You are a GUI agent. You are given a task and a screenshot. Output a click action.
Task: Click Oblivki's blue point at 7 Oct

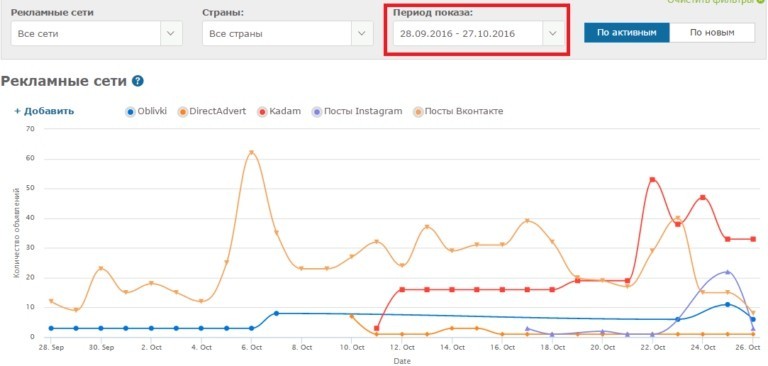click(276, 313)
